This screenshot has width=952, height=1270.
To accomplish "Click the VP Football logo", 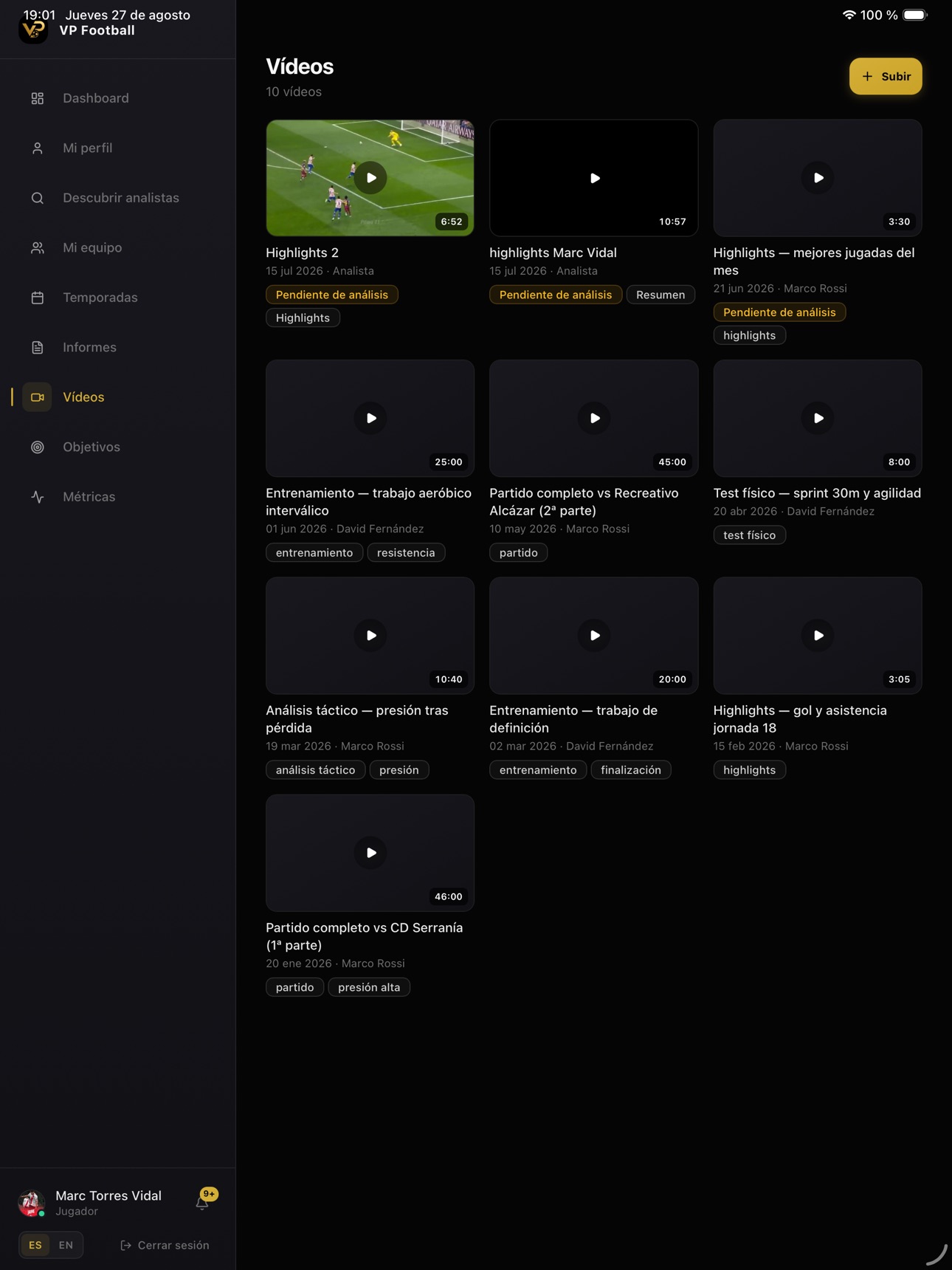I will (33, 30).
